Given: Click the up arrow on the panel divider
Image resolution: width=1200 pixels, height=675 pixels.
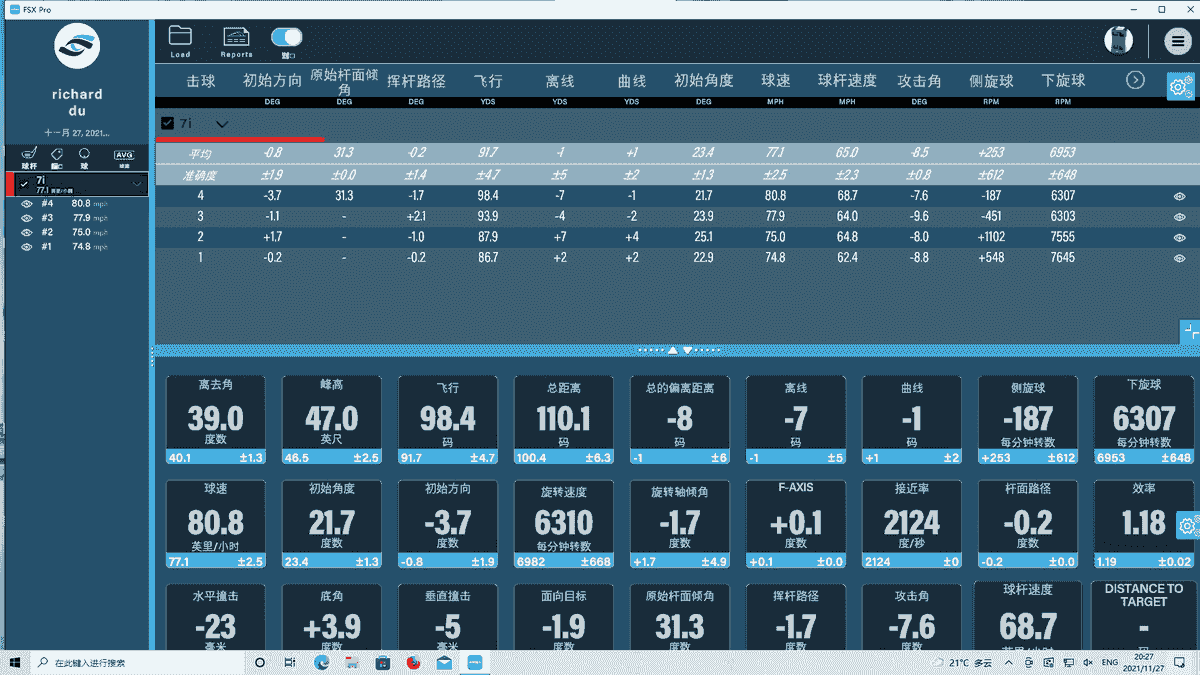Looking at the screenshot, I should (x=673, y=350).
